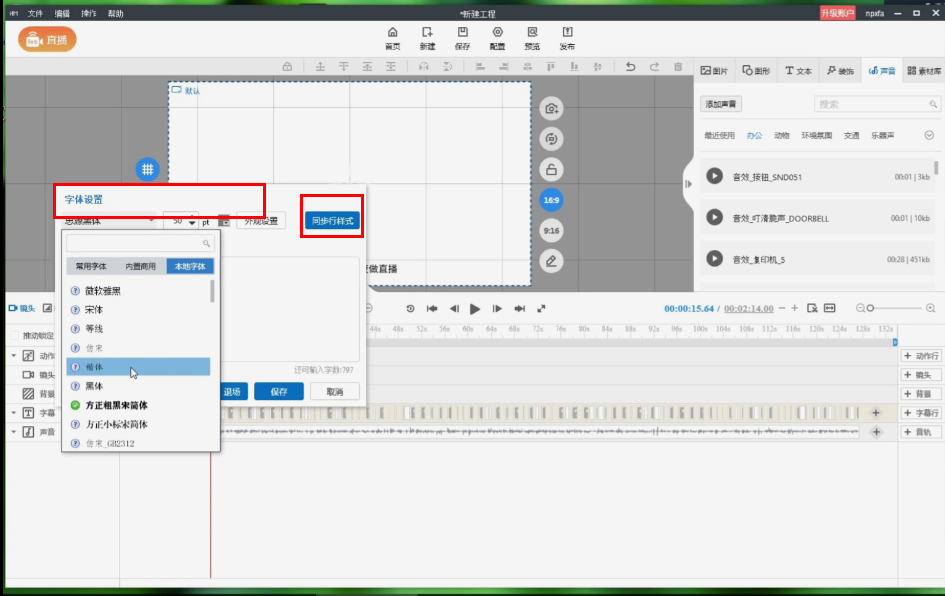Screen dimensions: 945x596
Task: Click the canvas lock icon beside the stage
Action: [x=551, y=169]
